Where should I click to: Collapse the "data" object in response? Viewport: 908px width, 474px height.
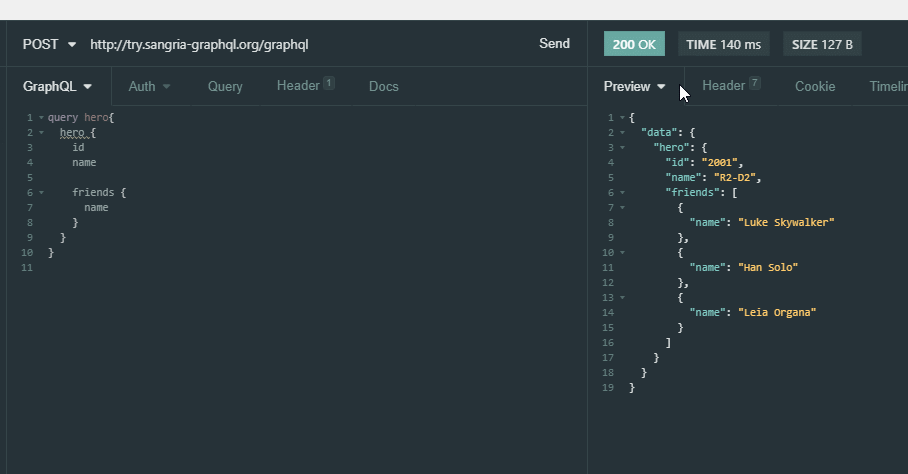[623, 133]
